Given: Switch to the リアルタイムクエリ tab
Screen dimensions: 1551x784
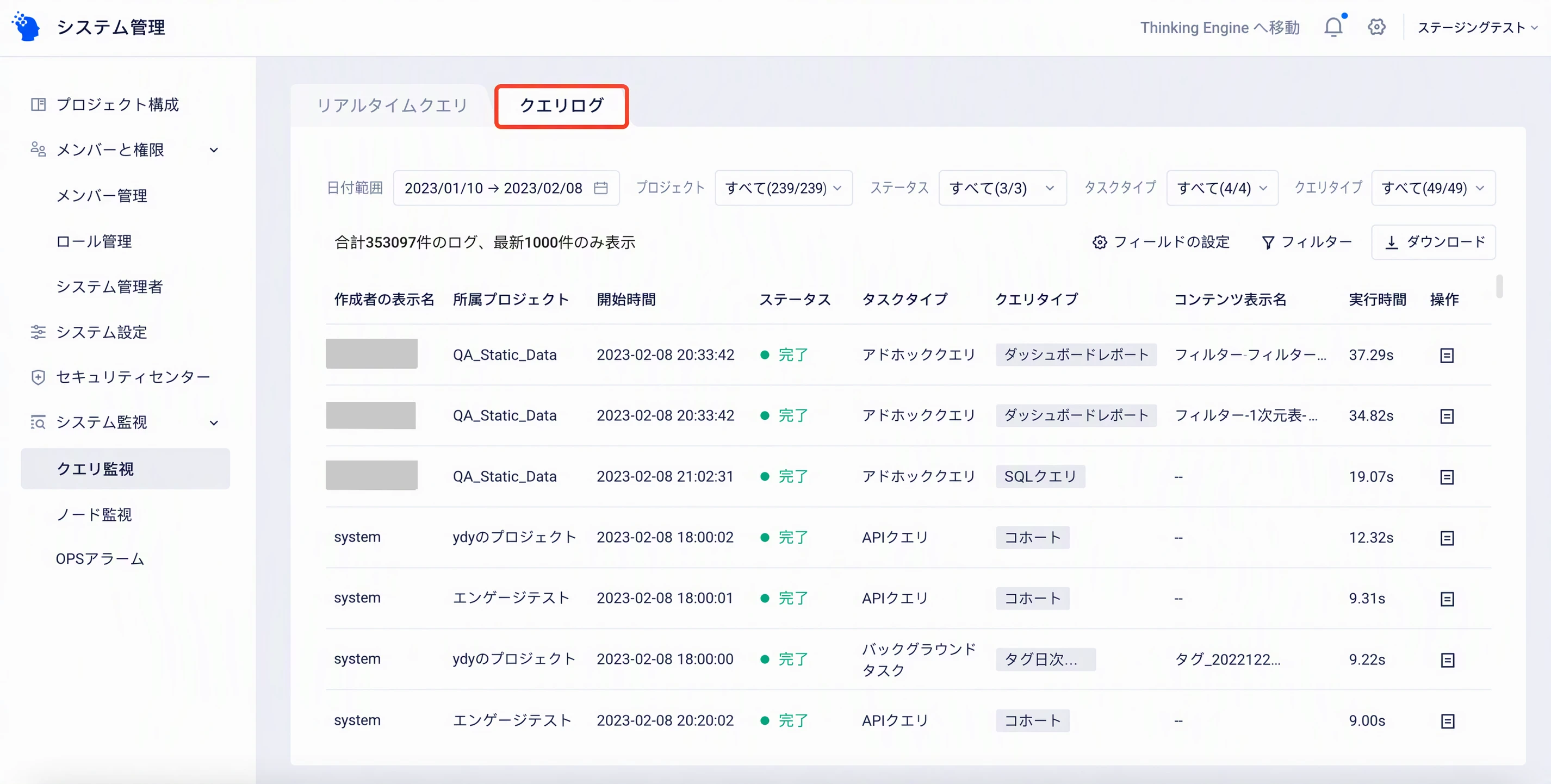Looking at the screenshot, I should click(x=392, y=105).
